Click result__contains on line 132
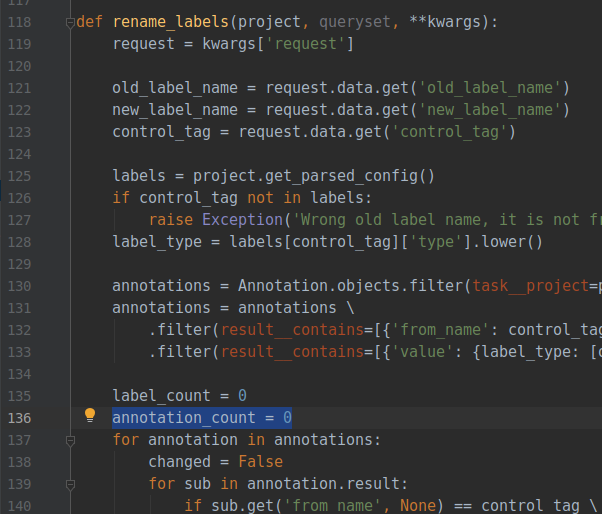Screen dimensions: 602x514 pos(292,330)
